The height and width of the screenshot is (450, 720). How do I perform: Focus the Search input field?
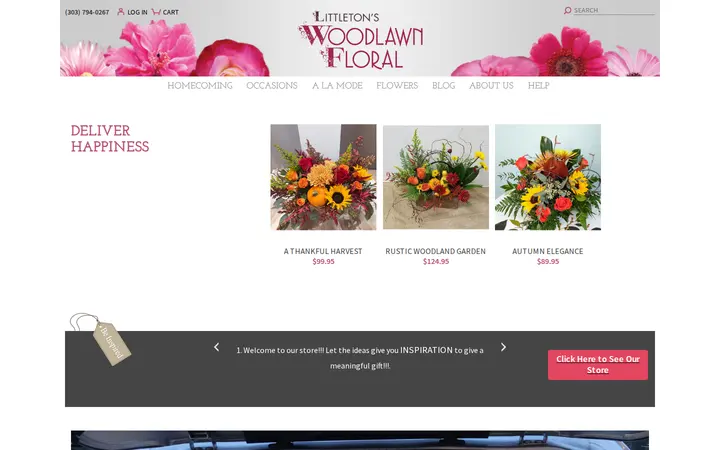coord(614,10)
